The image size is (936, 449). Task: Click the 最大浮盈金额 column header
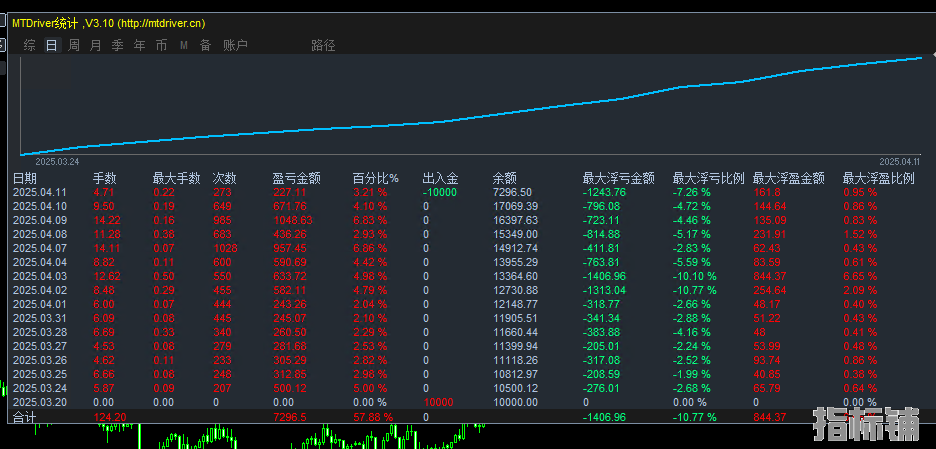point(789,178)
